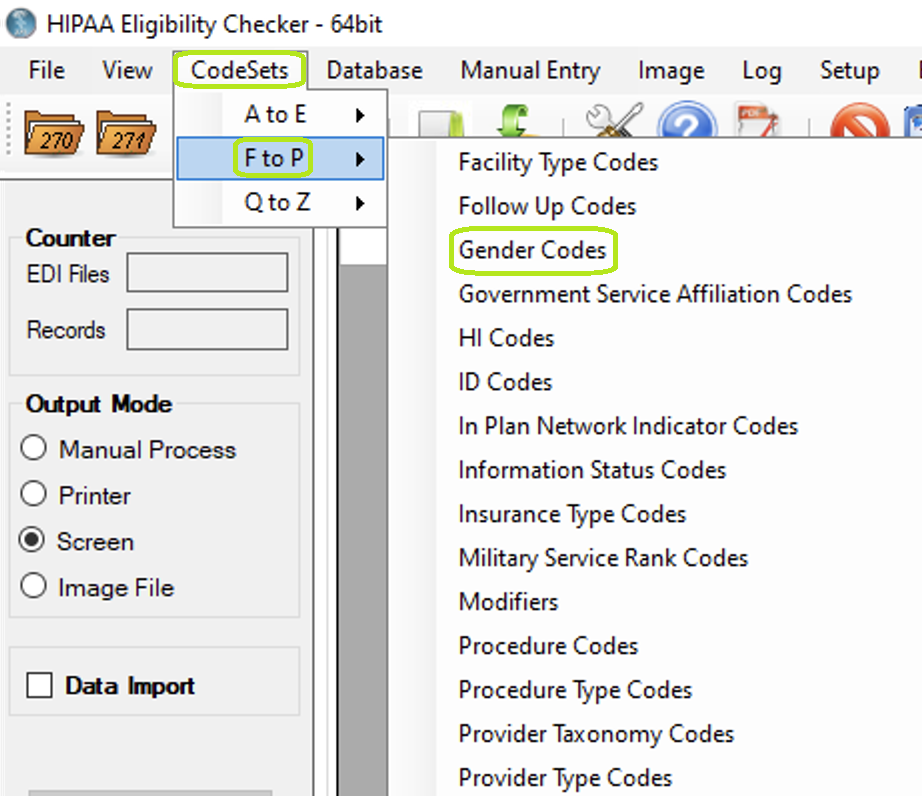Enable the Data Import checkbox
The height and width of the screenshot is (796, 922).
[x=39, y=685]
